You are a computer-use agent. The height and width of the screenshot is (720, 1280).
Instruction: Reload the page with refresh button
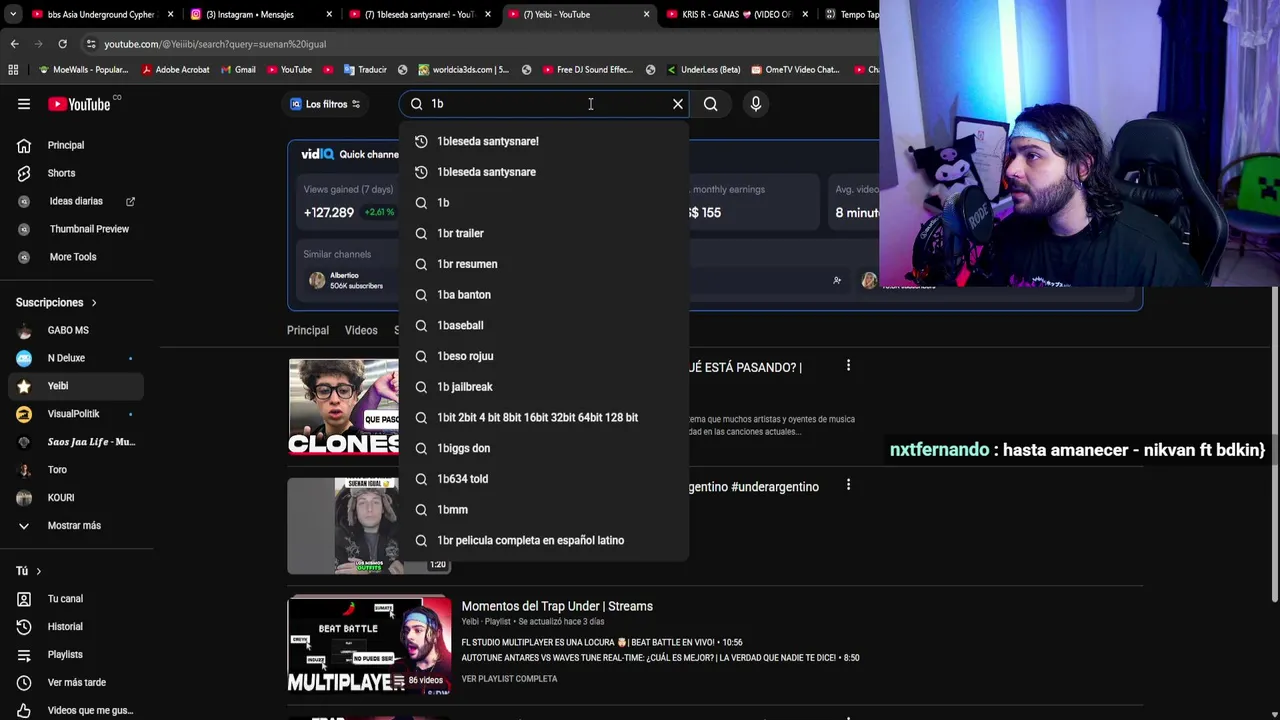click(x=62, y=44)
